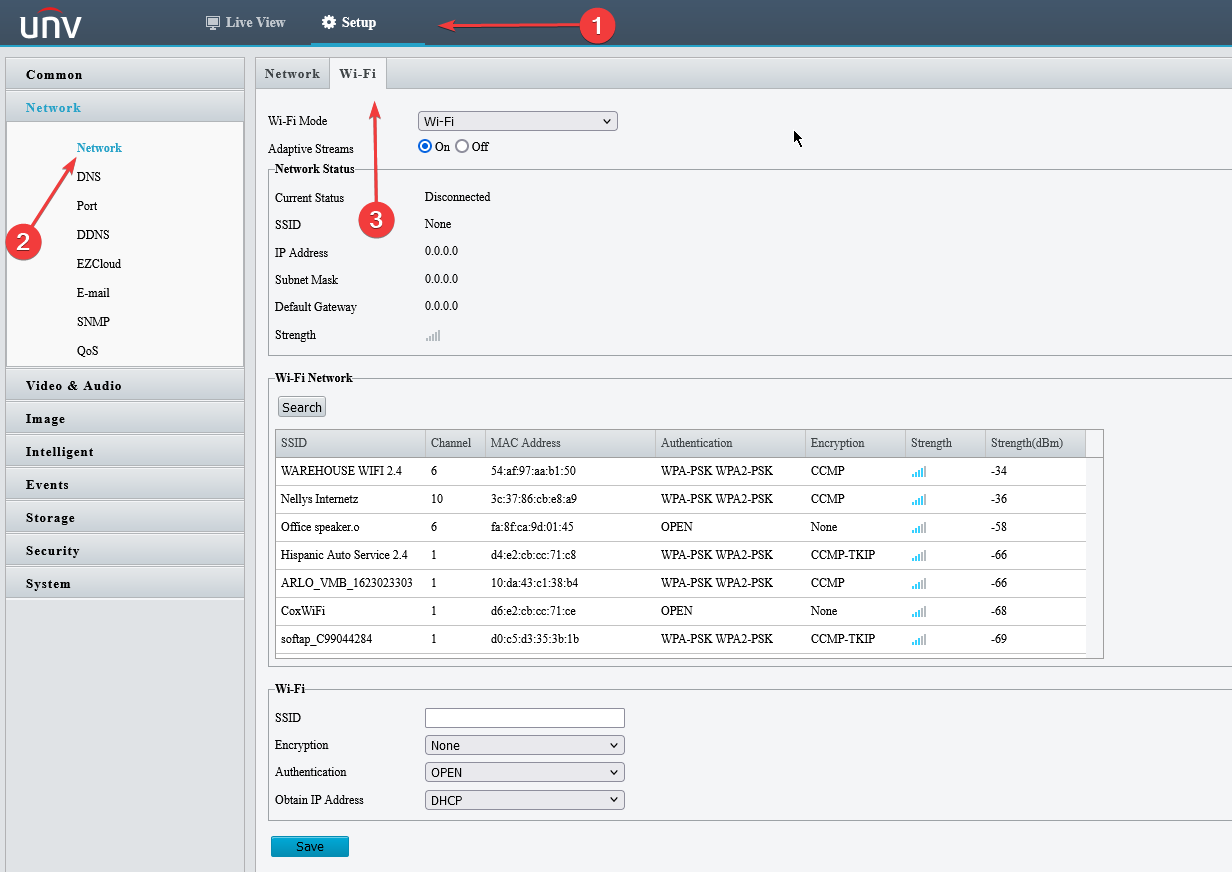The height and width of the screenshot is (872, 1232).
Task: Click the SSID column header
Action: 351,443
